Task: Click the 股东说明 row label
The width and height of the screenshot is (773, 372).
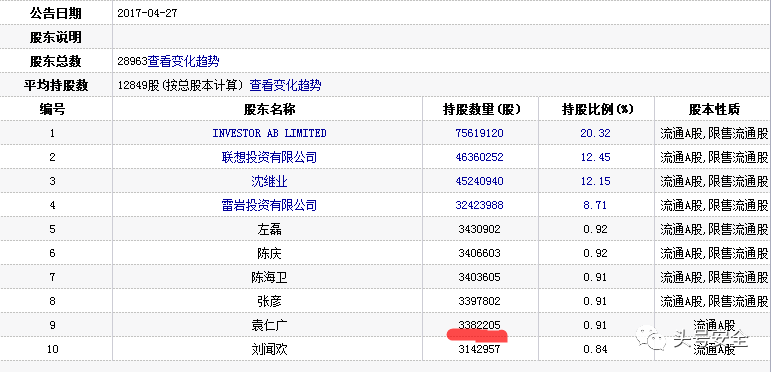Action: pyautogui.click(x=56, y=37)
